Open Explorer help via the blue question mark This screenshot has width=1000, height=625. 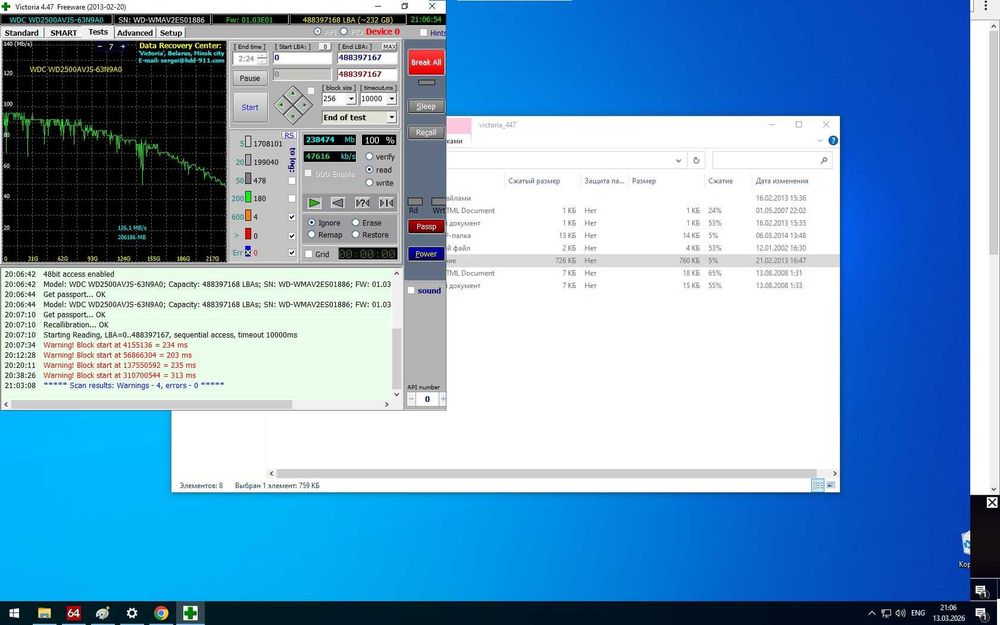tap(833, 140)
